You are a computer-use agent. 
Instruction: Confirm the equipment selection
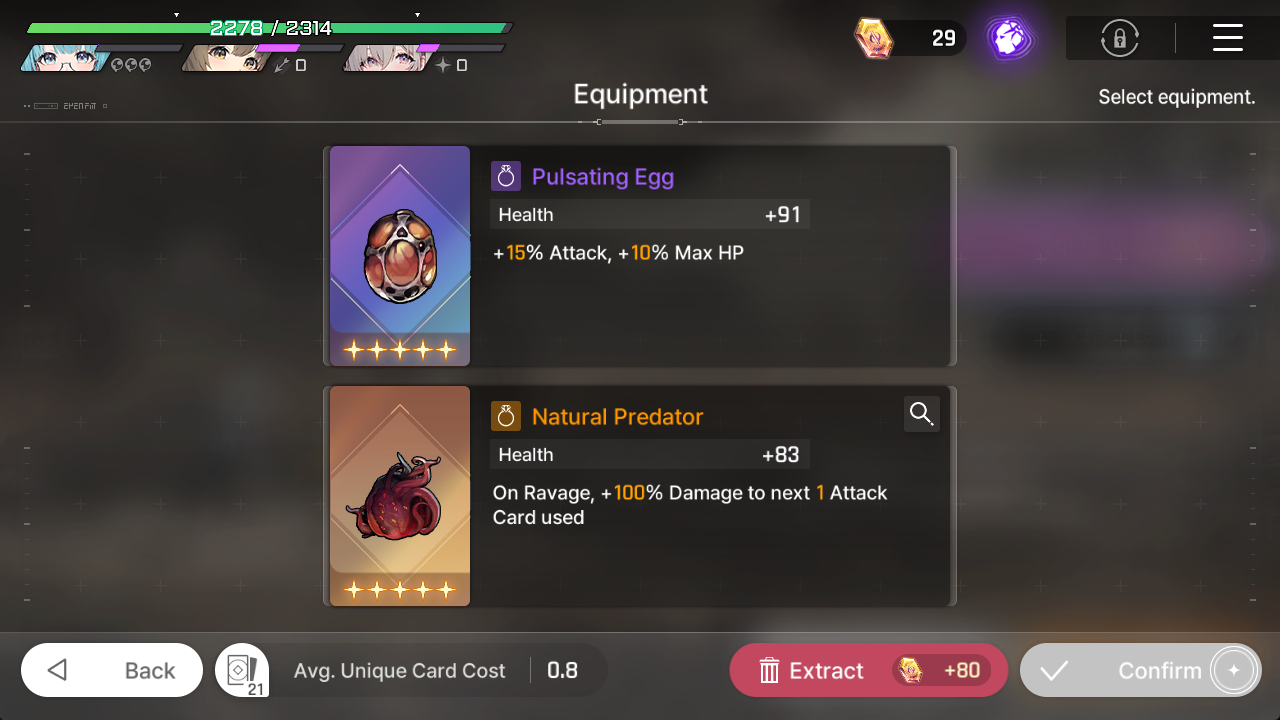tap(1141, 670)
